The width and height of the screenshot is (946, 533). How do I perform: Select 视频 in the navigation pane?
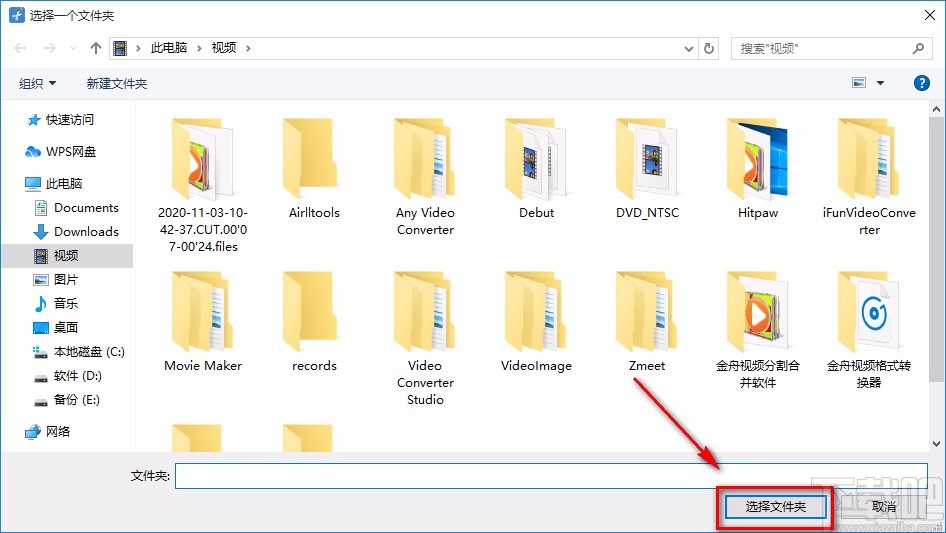[66, 256]
